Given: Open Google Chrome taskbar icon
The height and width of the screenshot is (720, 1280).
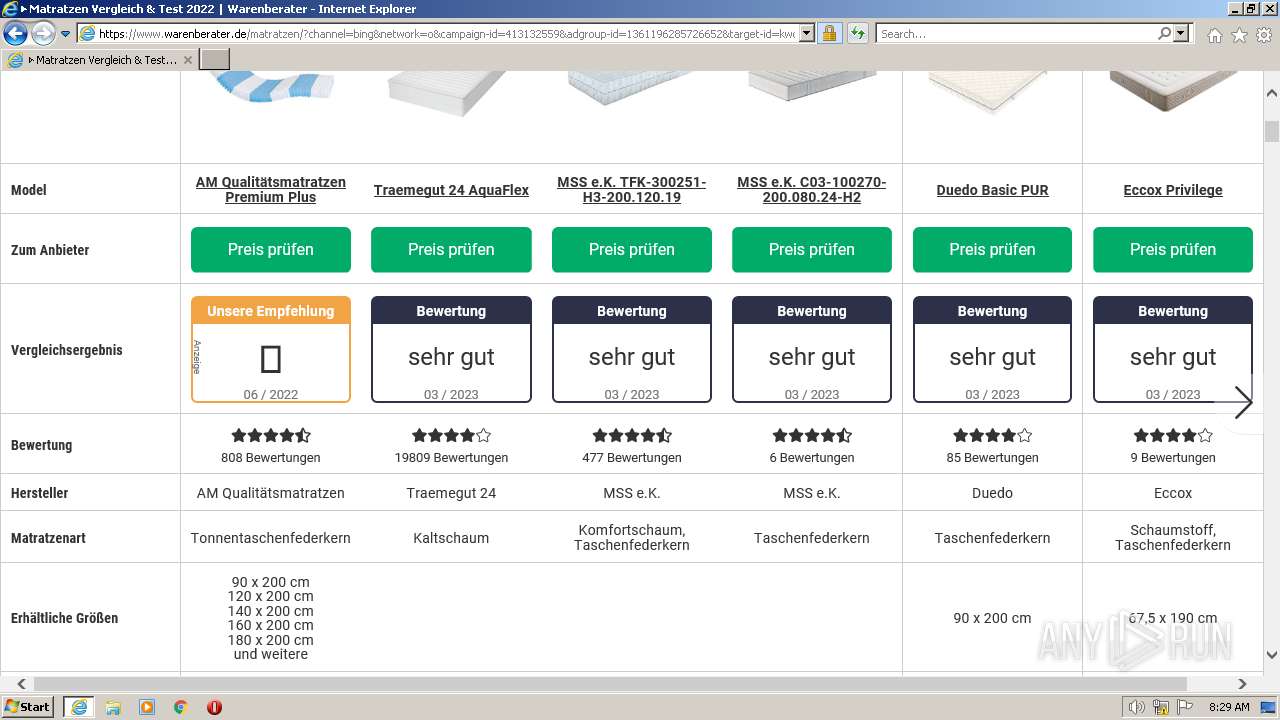Looking at the screenshot, I should [181, 707].
